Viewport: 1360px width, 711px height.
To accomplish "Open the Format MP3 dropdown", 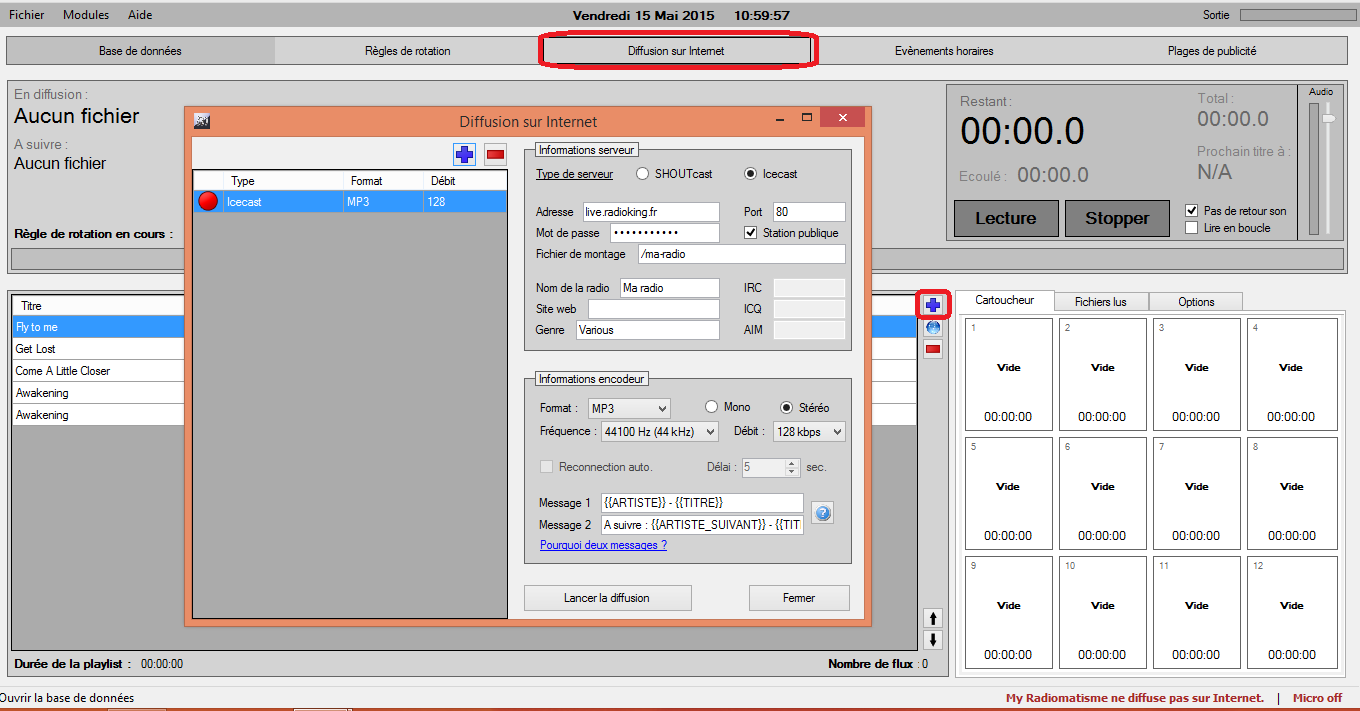I will point(629,408).
